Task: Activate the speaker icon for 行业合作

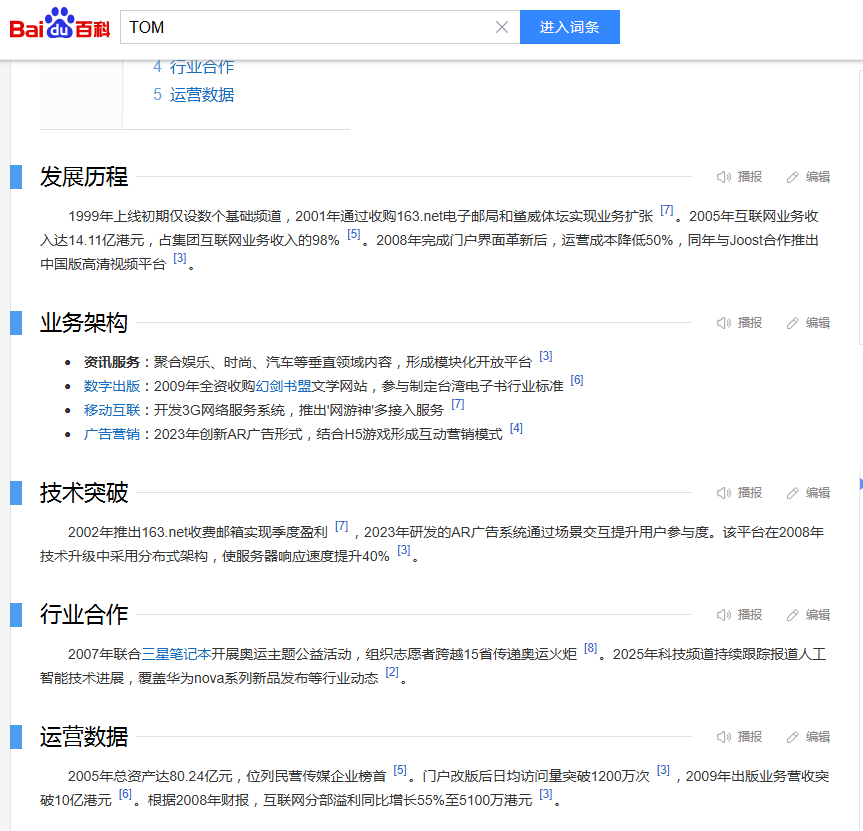Action: tap(725, 614)
